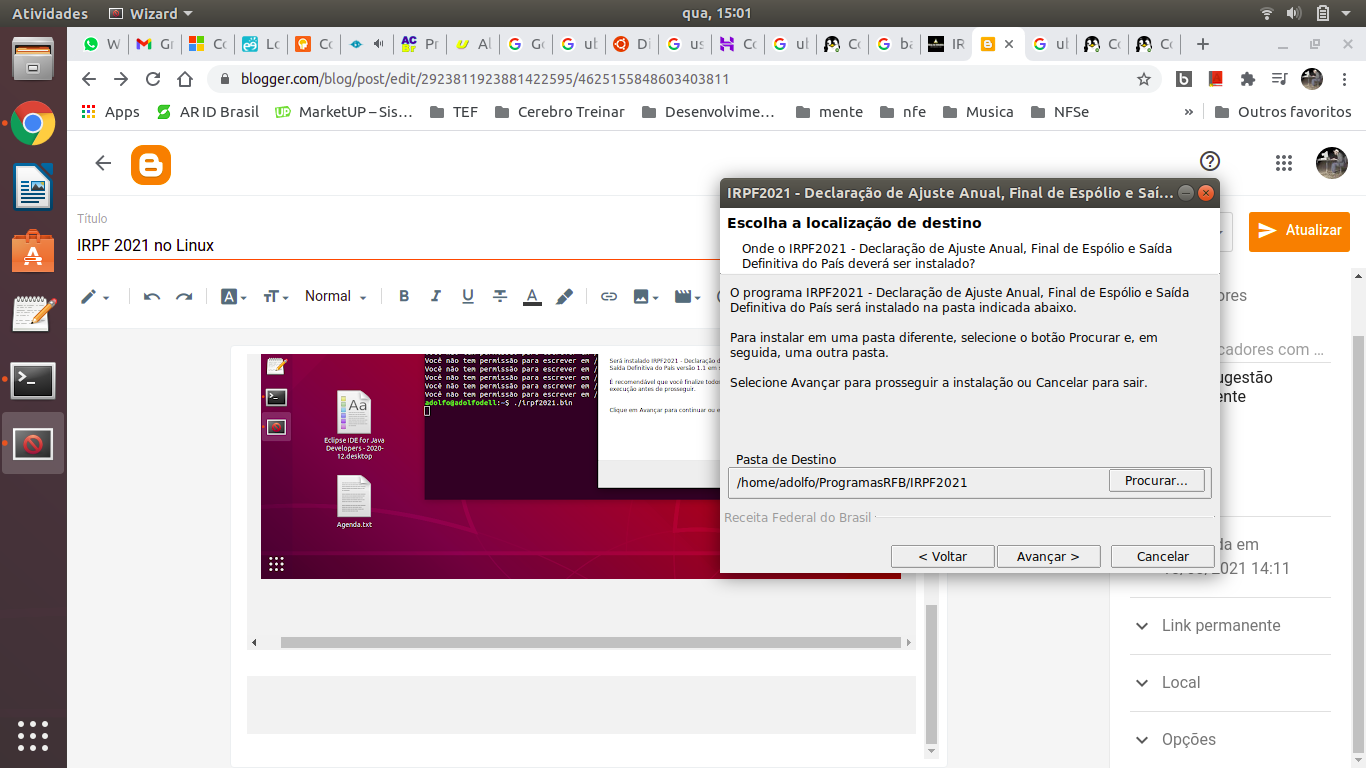Image resolution: width=1366 pixels, height=768 pixels.
Task: Open the Outros favoritos folder
Action: click(x=1283, y=112)
